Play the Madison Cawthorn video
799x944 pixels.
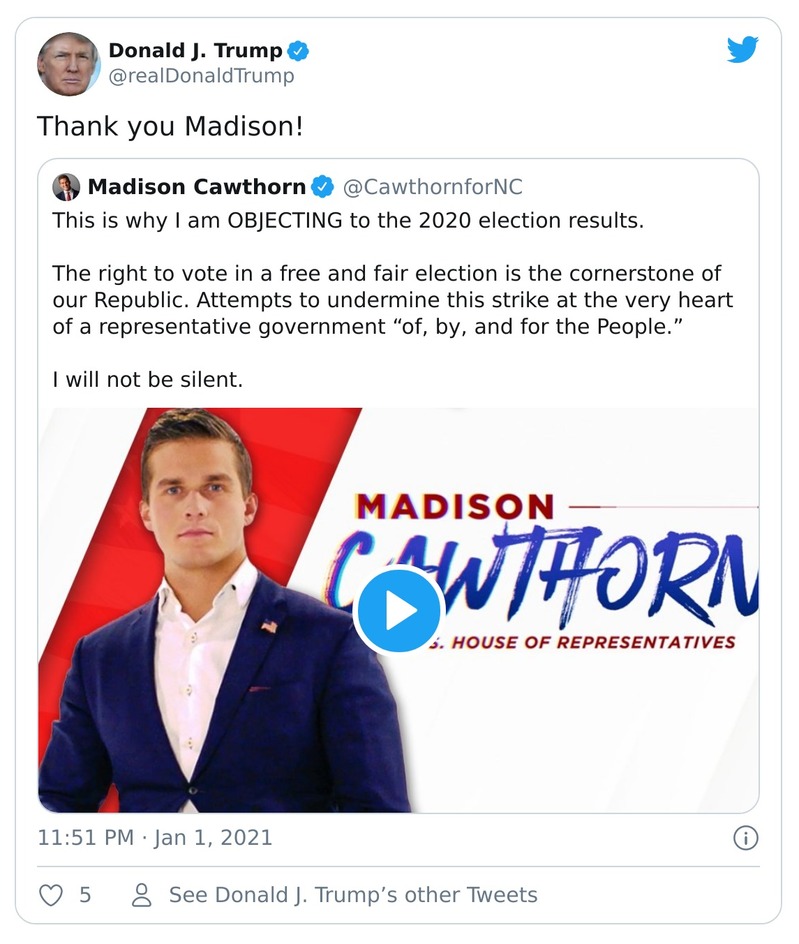pos(398,610)
